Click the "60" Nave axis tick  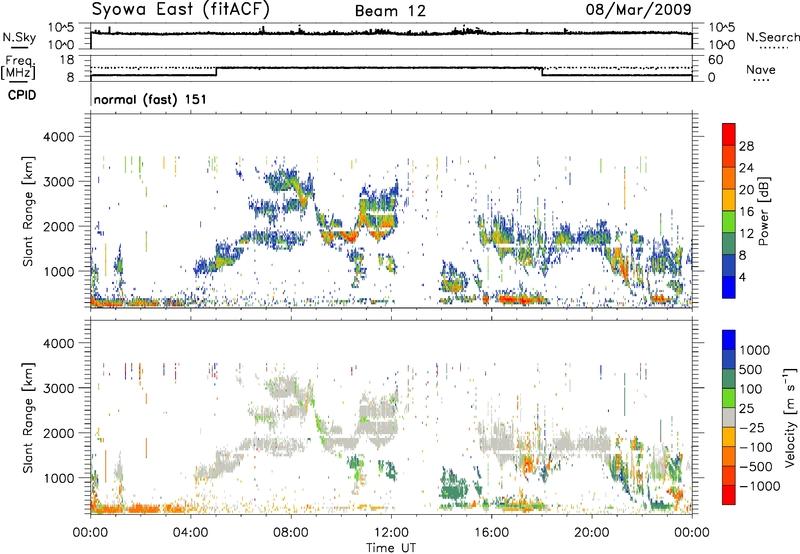[716, 60]
